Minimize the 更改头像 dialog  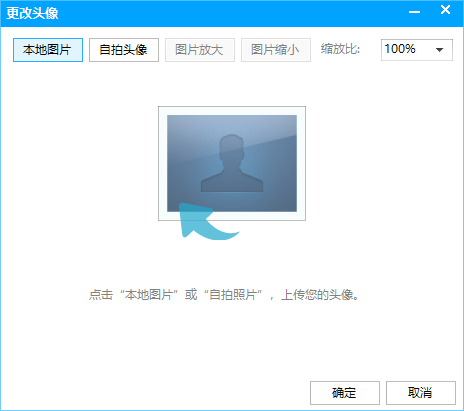[414, 12]
